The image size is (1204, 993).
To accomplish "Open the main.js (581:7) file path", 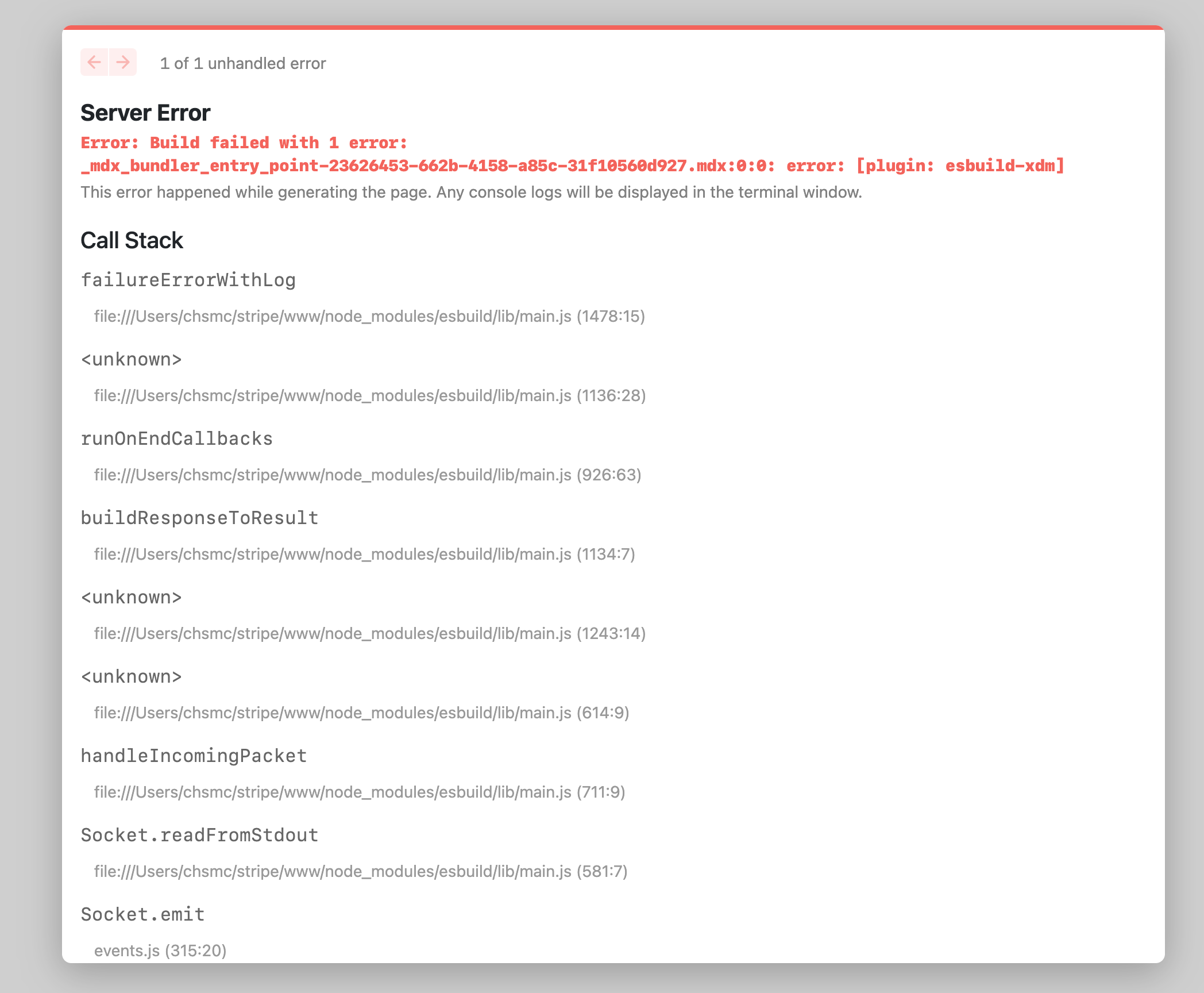I will click(x=361, y=871).
